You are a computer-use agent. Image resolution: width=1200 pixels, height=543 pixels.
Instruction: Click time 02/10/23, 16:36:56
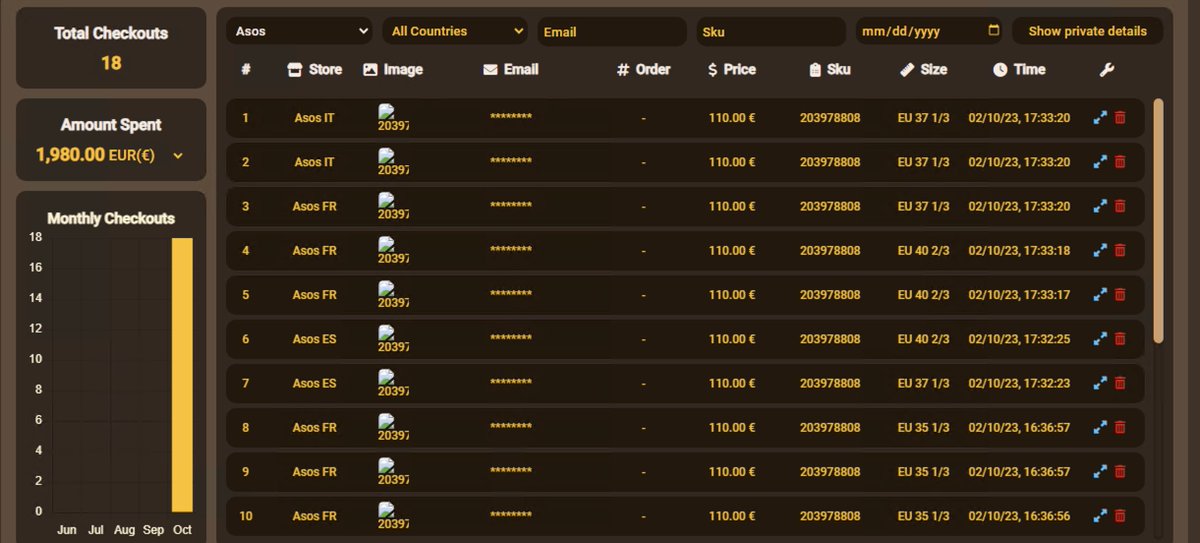1019,516
